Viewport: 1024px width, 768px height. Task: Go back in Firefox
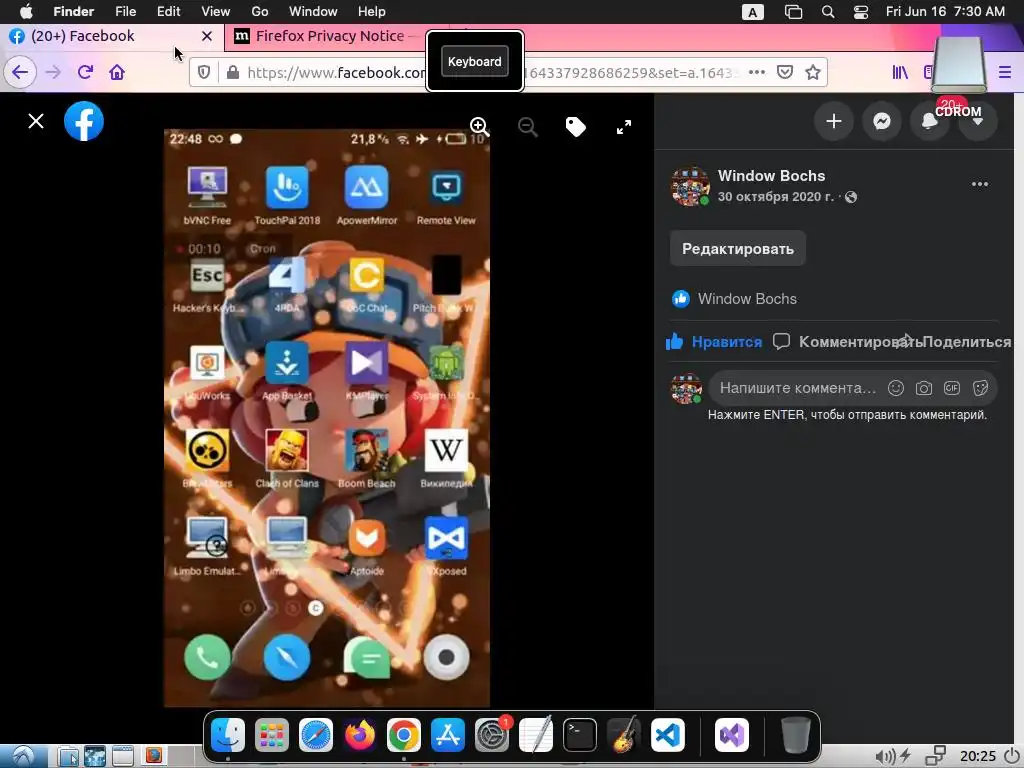click(20, 72)
